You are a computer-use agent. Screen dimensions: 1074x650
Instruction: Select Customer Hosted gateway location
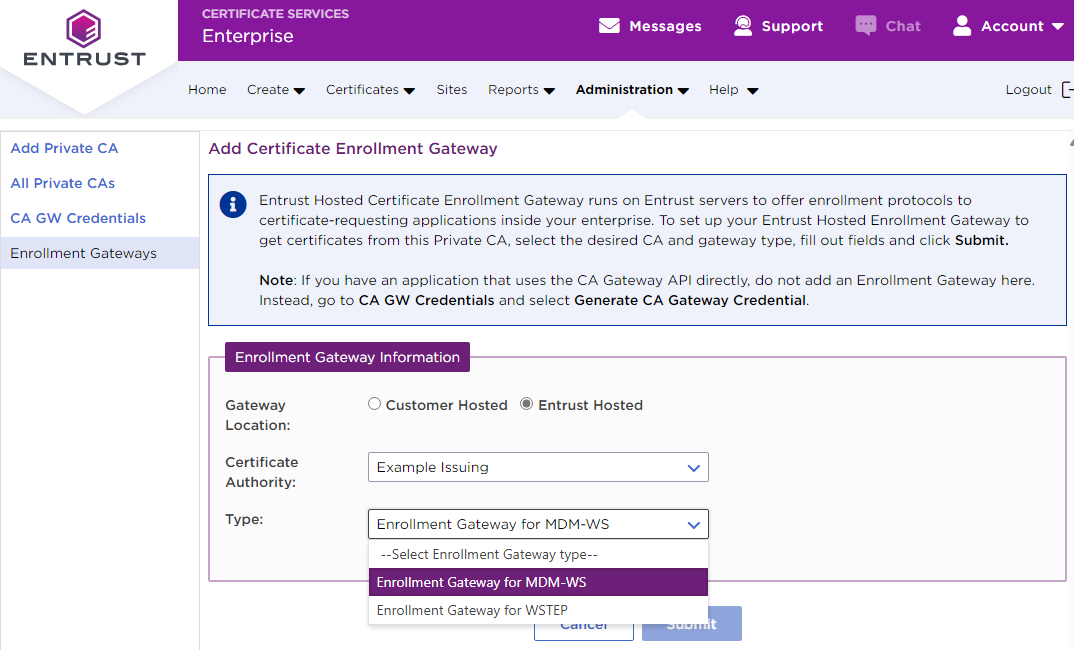click(x=375, y=405)
